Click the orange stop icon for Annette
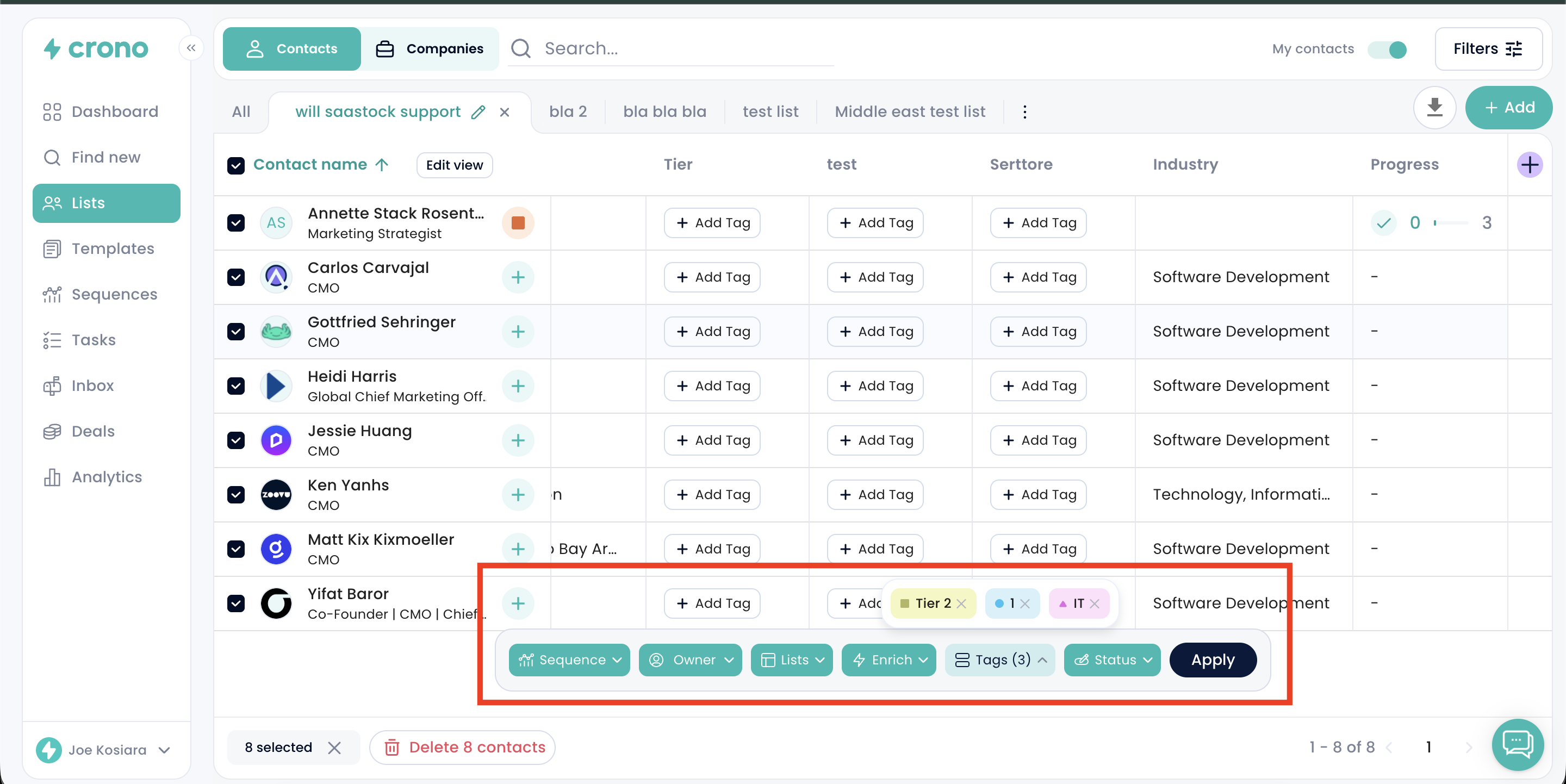The image size is (1566, 784). (518, 223)
